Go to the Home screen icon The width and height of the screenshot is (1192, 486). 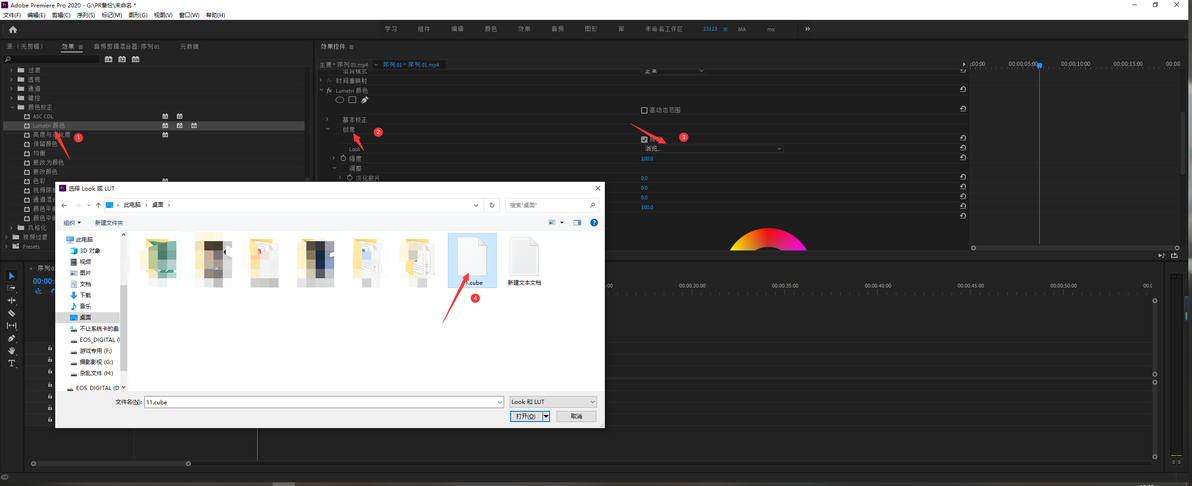pos(13,29)
